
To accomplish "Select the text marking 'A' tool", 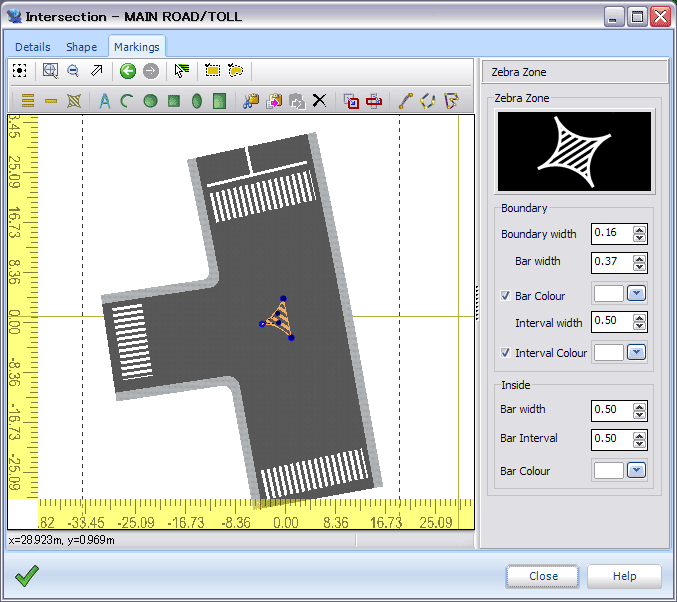I will (x=105, y=100).
